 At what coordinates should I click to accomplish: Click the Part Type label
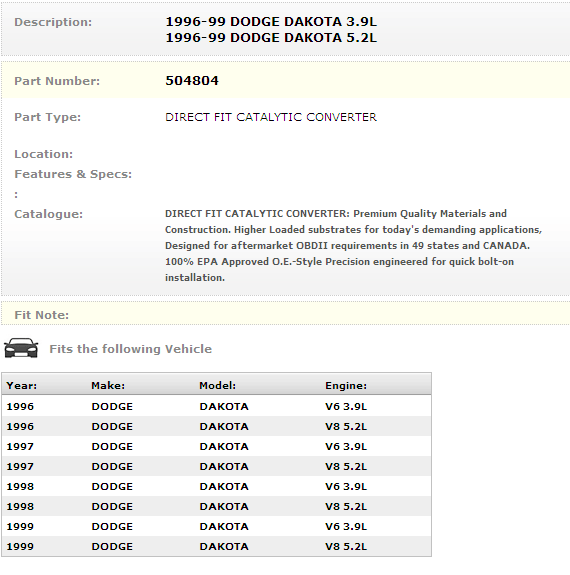click(x=47, y=117)
